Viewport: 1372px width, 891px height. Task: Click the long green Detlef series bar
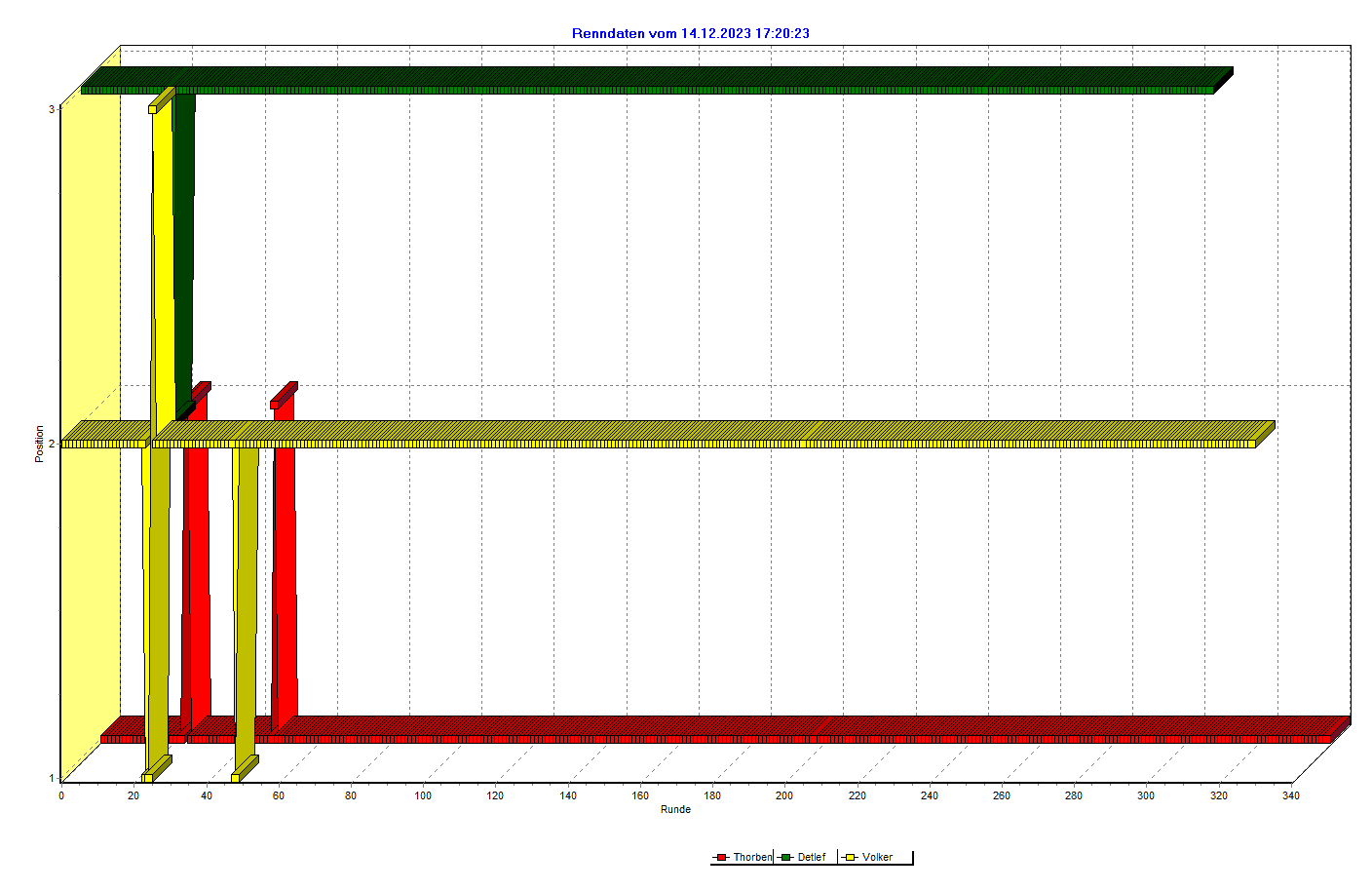point(657,80)
